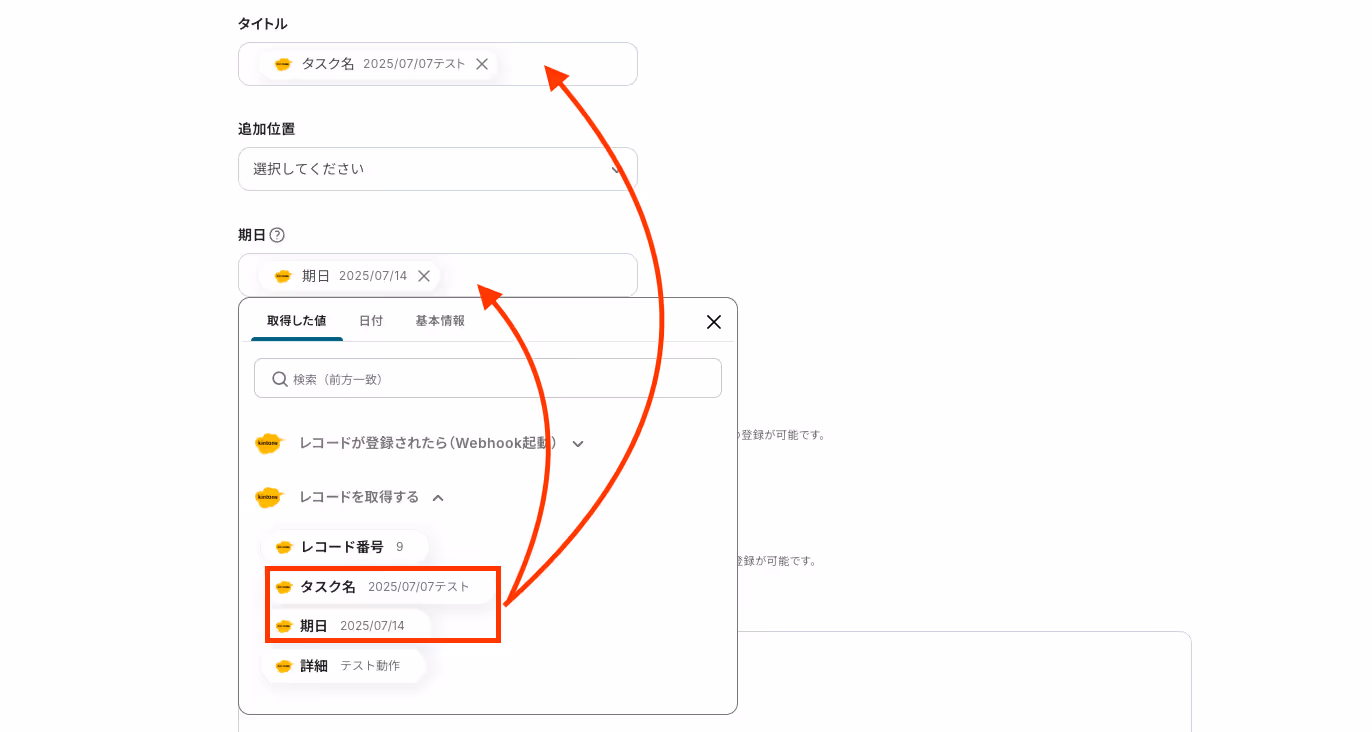This screenshot has width=1372, height=732.
Task: Remove the 期日 chip from 期日 field
Action: pyautogui.click(x=424, y=276)
